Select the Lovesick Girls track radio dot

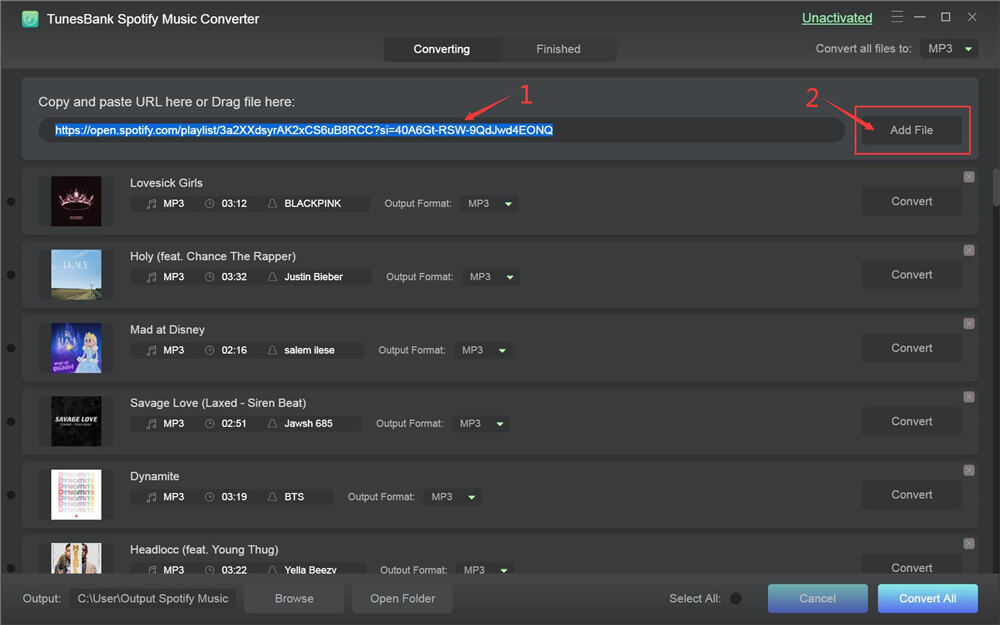(x=11, y=202)
